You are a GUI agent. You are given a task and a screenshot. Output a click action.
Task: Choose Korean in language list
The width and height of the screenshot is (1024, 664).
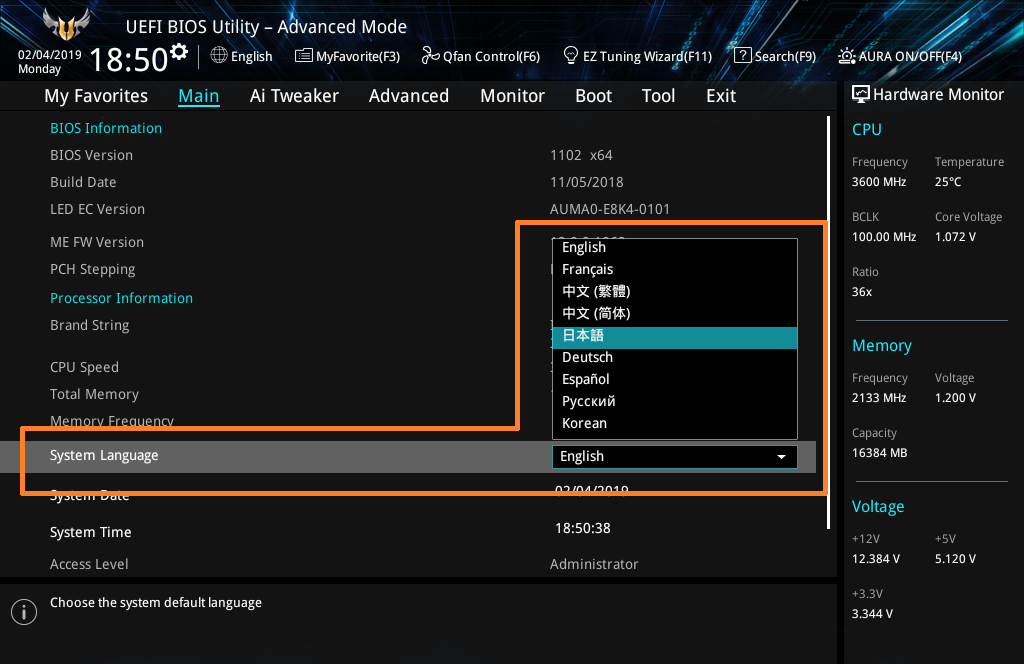675,423
